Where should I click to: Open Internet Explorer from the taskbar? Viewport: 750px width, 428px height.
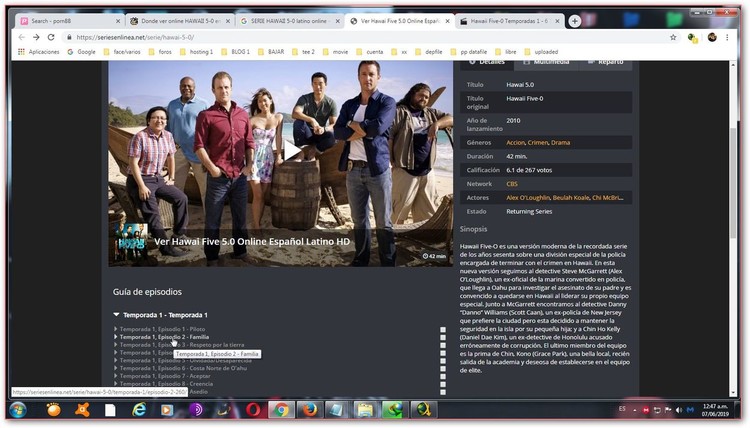(x=139, y=410)
